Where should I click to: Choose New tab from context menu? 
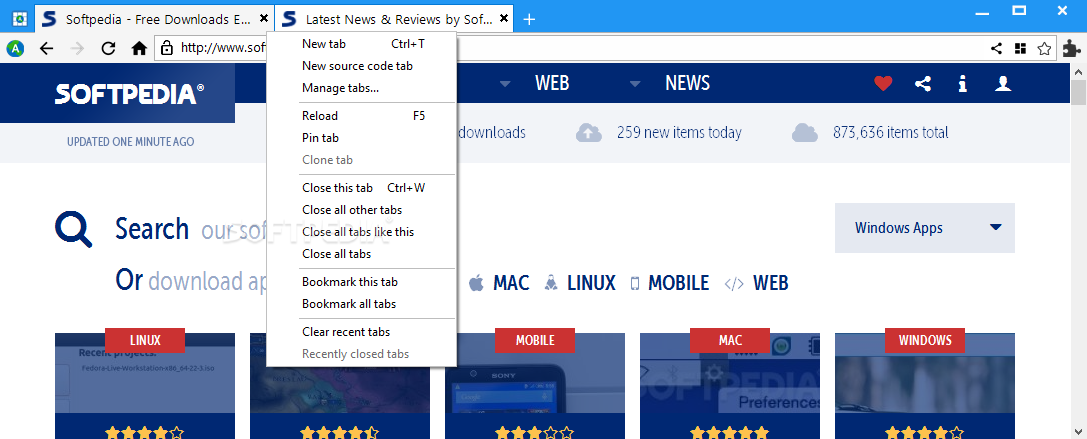[x=361, y=44]
